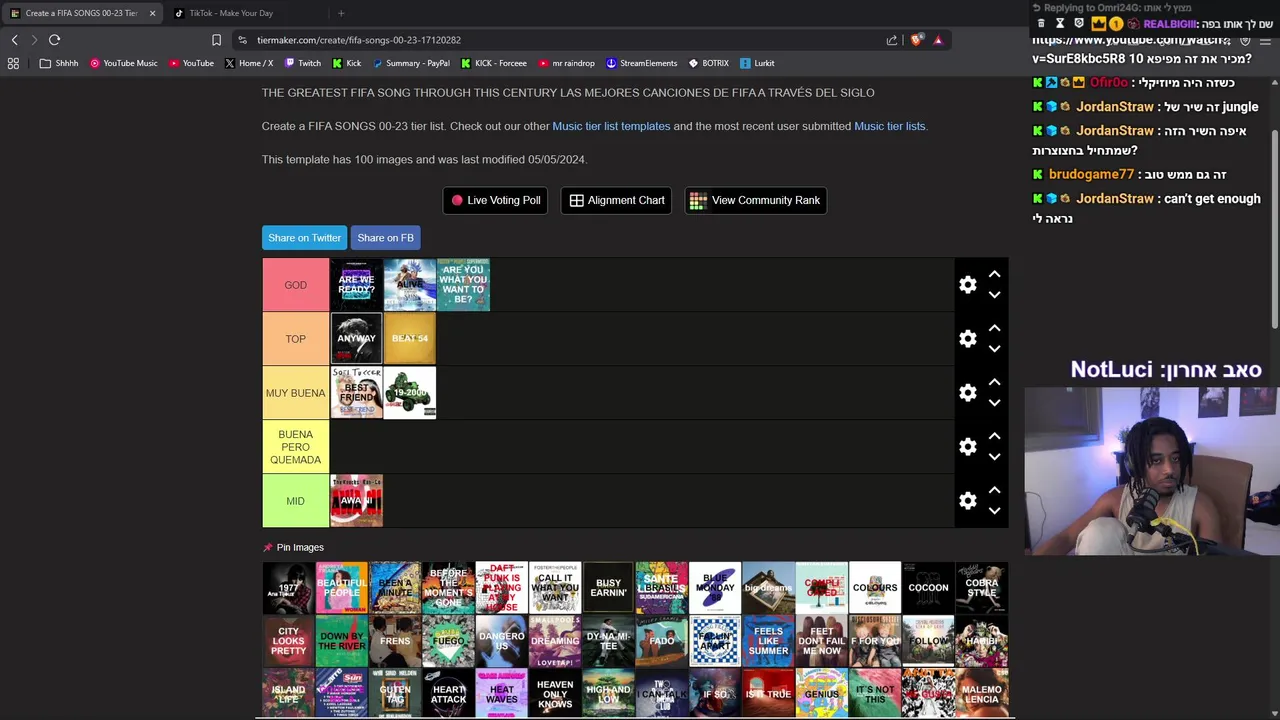Image resolution: width=1280 pixels, height=720 pixels.
Task: Open the Twitch bookmark
Action: 303,63
